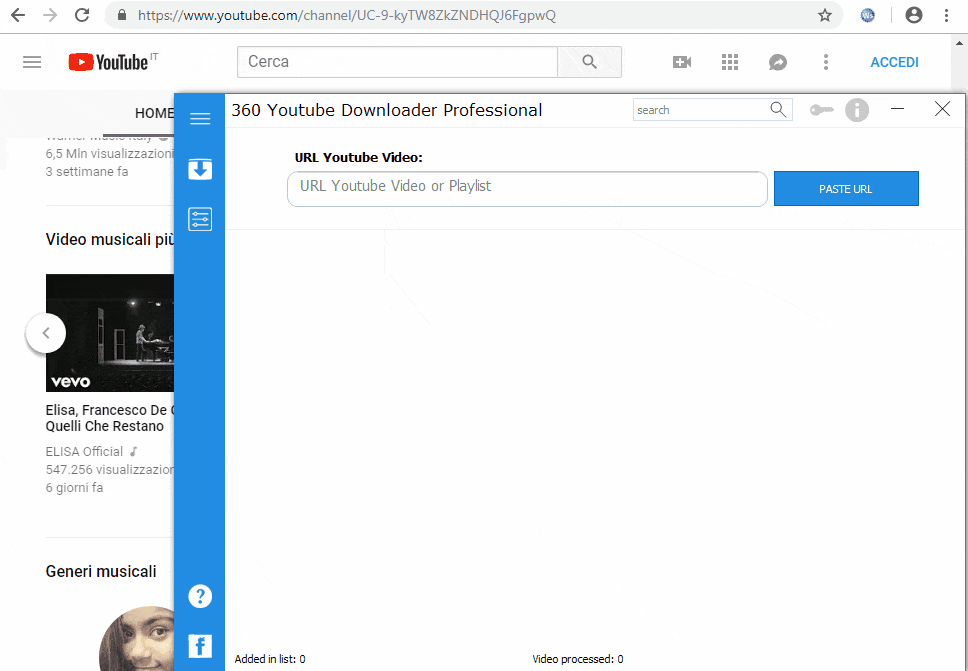
Task: Open the YouTube settings three-dot menu
Action: 826,62
